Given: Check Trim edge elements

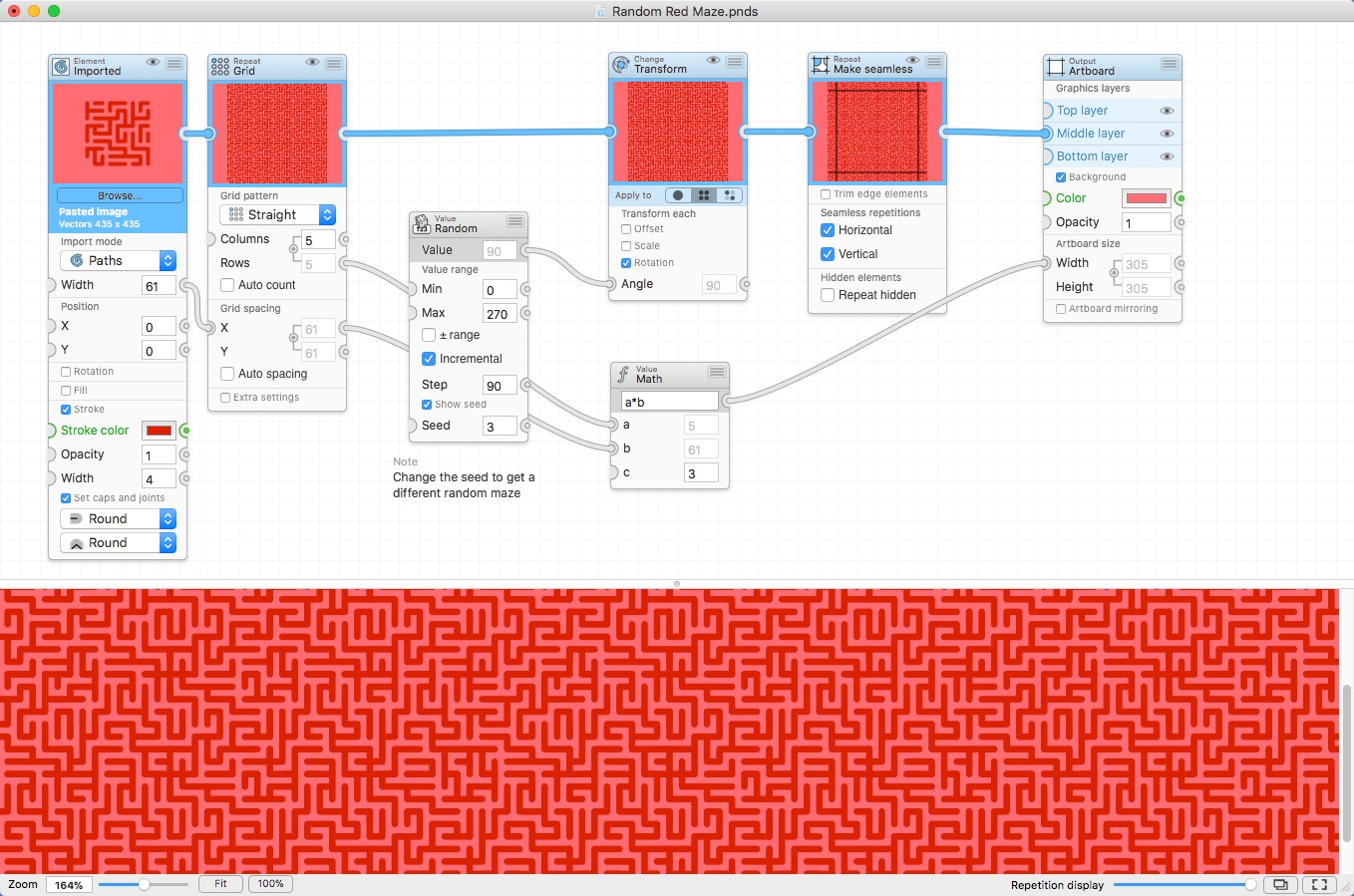Looking at the screenshot, I should pyautogui.click(x=826, y=194).
